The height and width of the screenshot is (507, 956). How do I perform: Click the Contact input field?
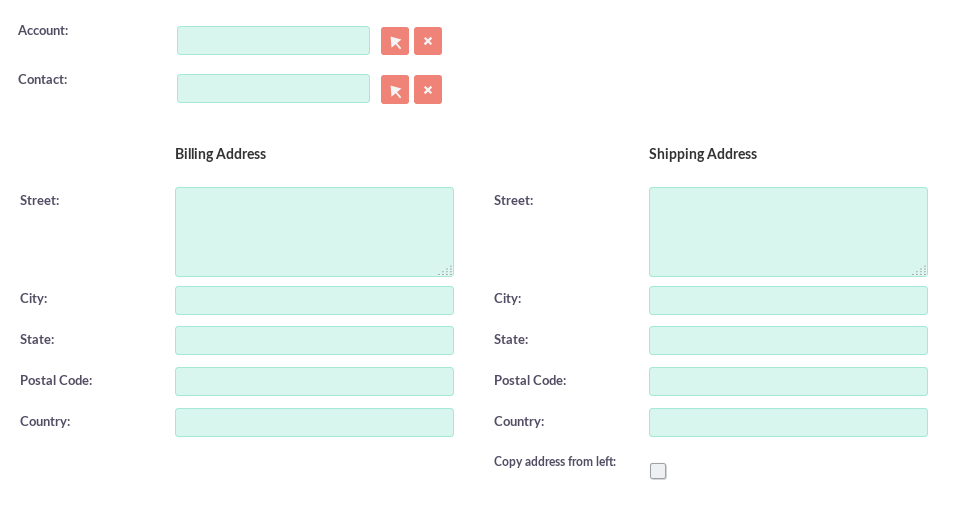(x=273, y=89)
